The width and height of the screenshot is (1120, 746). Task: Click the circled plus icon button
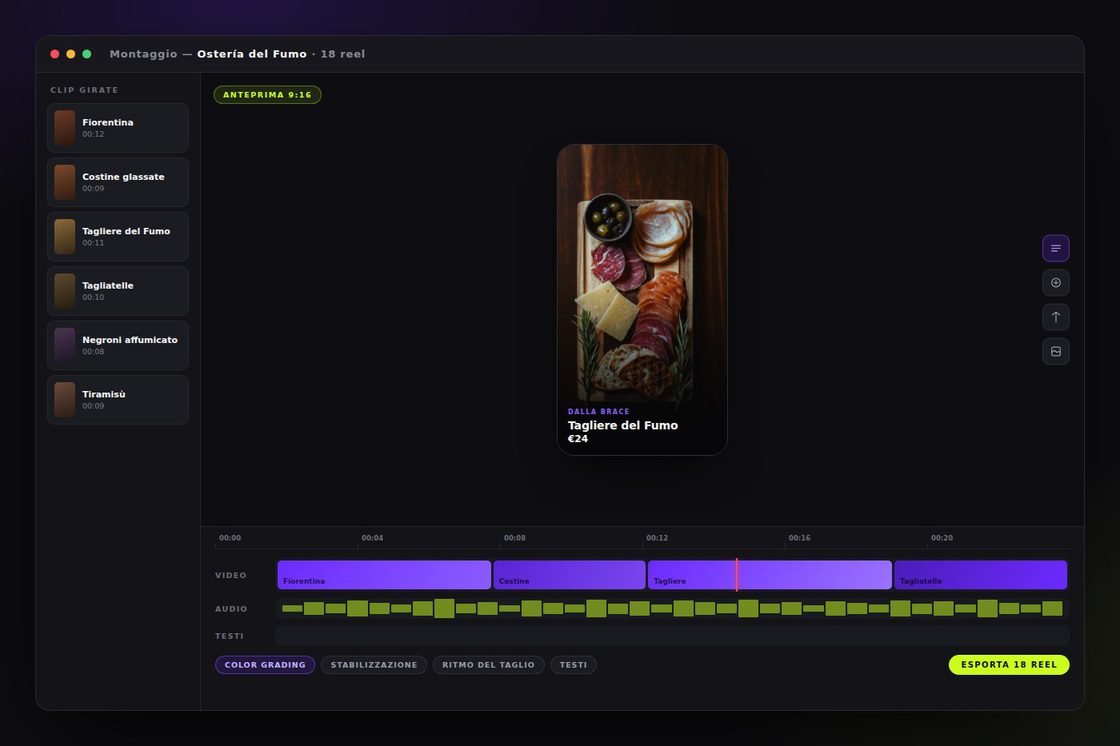1056,282
